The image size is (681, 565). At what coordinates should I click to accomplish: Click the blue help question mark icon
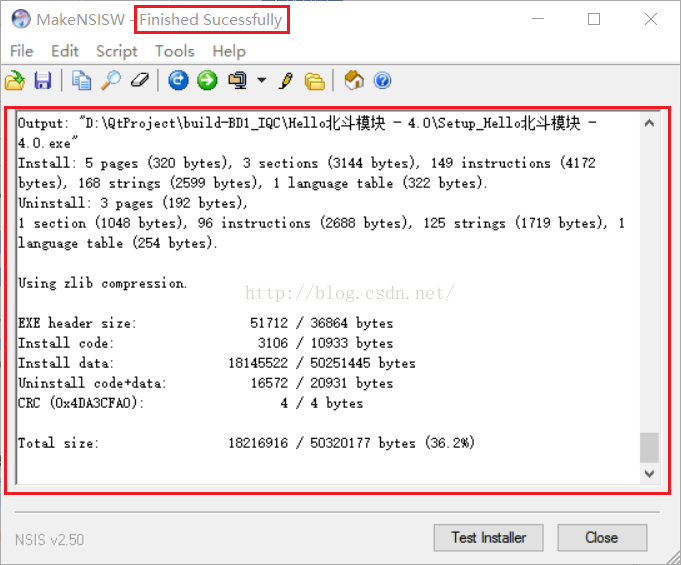click(x=383, y=81)
